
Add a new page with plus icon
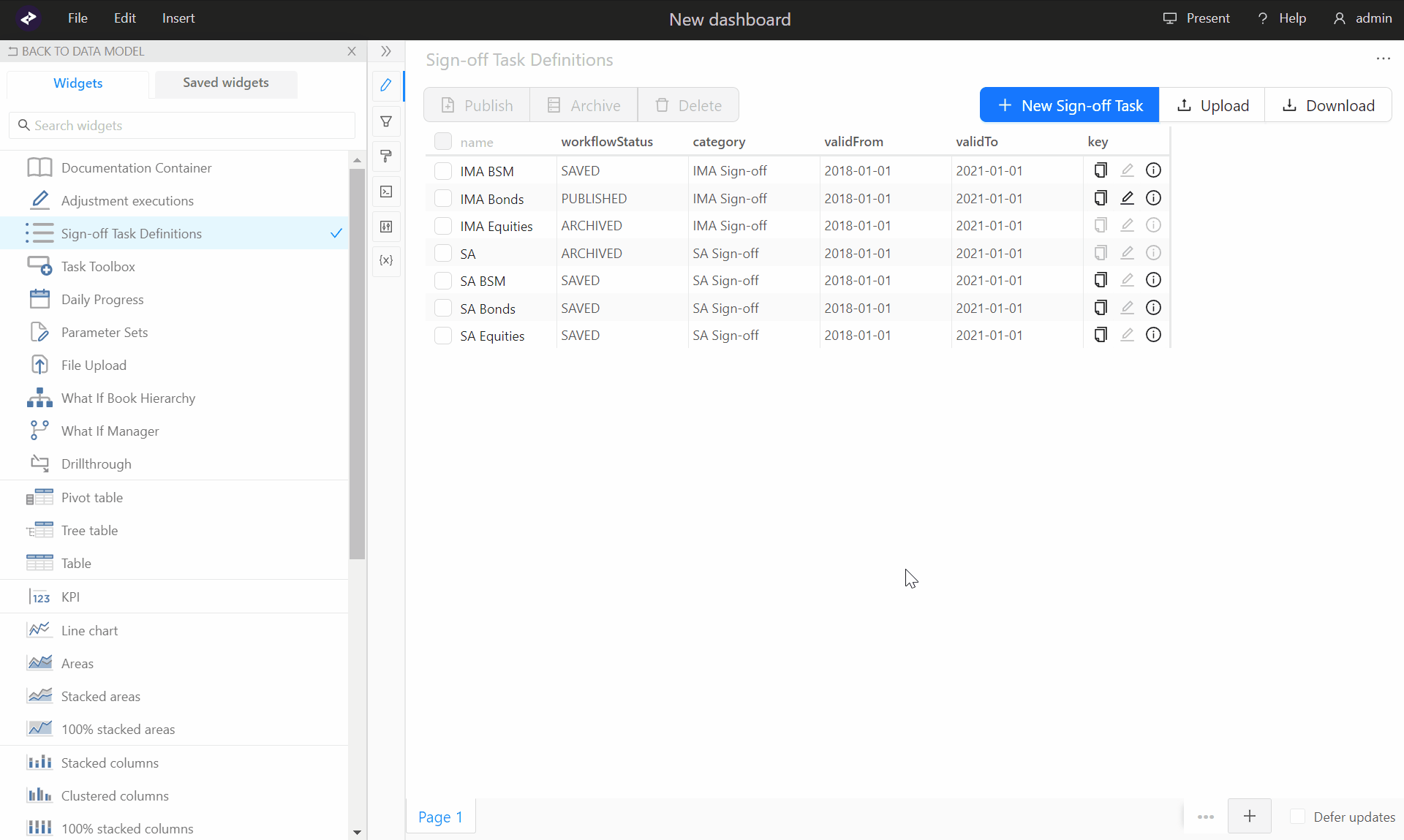(1249, 816)
